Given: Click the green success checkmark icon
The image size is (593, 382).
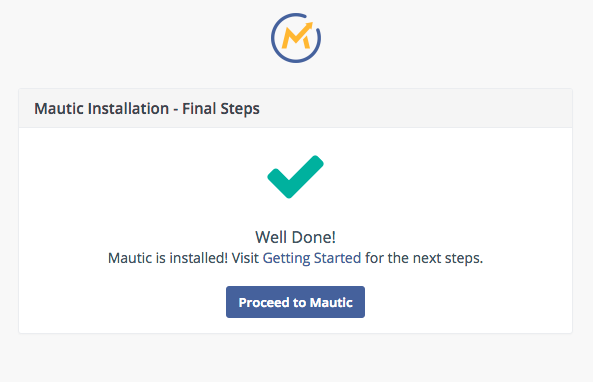Looking at the screenshot, I should (x=295, y=177).
